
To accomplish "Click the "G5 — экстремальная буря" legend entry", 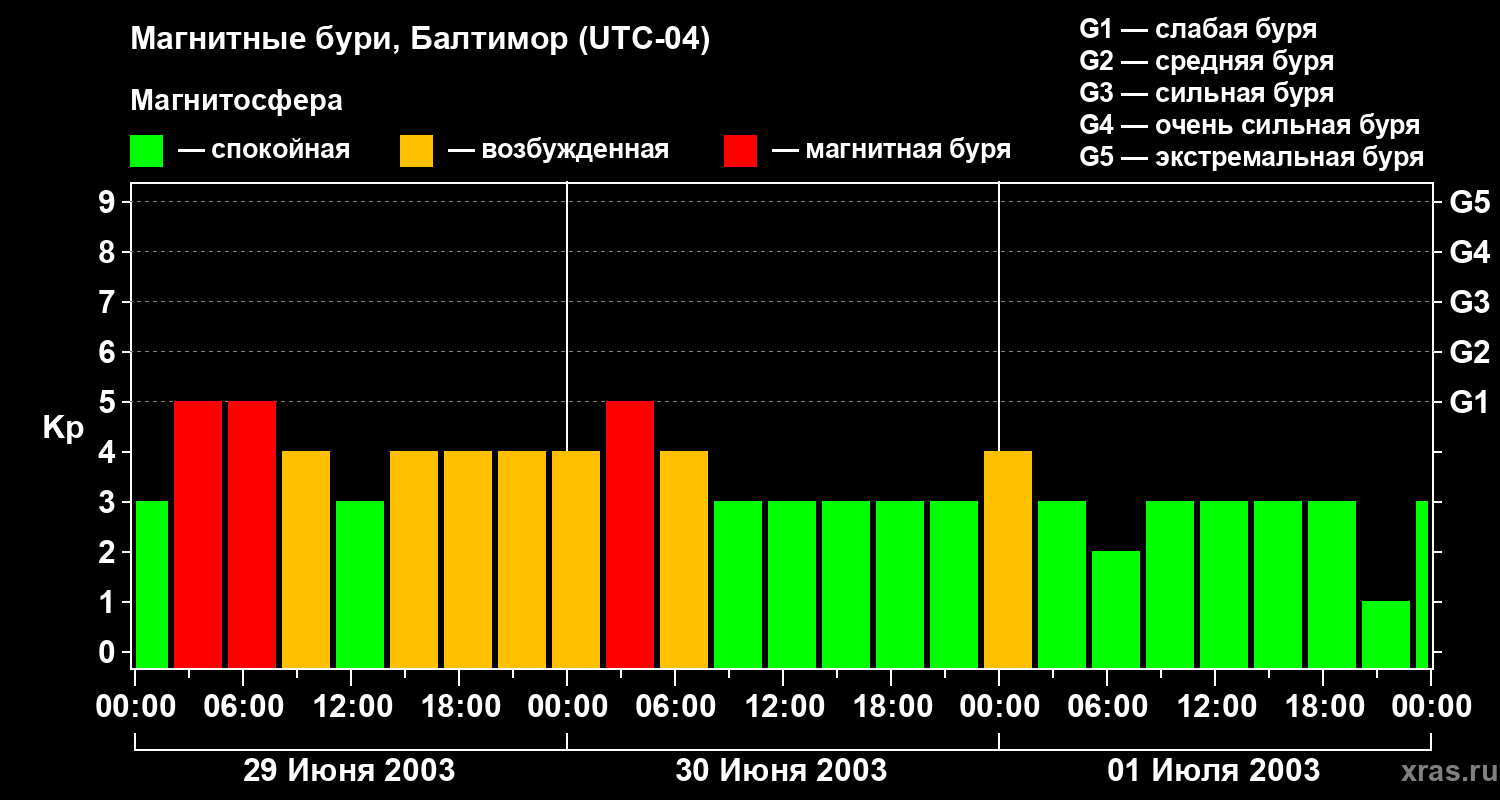I will point(1251,157).
